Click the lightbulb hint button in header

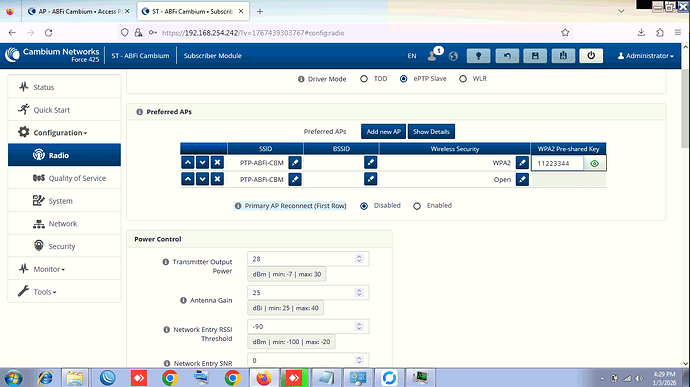[x=478, y=55]
